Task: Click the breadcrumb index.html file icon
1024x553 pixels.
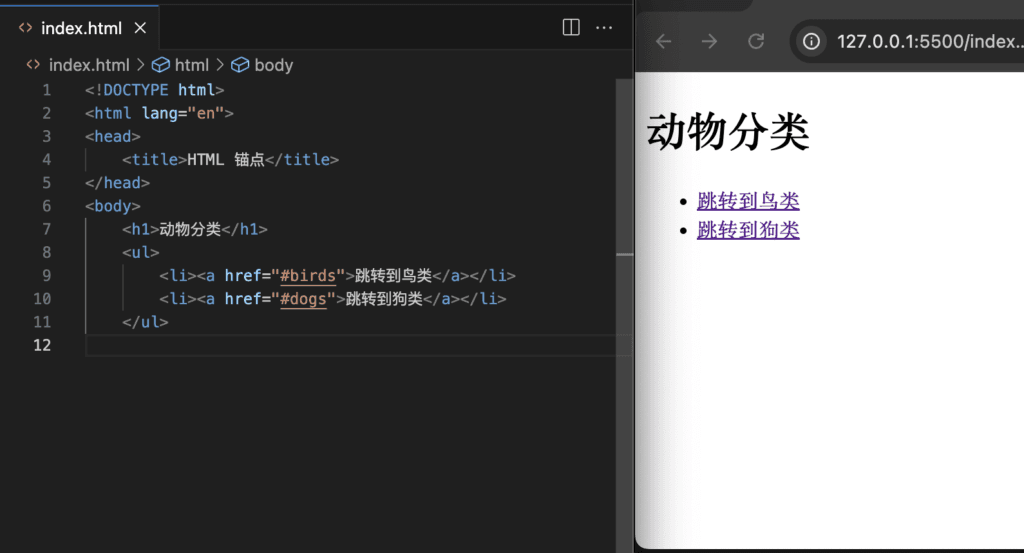Action: [x=33, y=65]
